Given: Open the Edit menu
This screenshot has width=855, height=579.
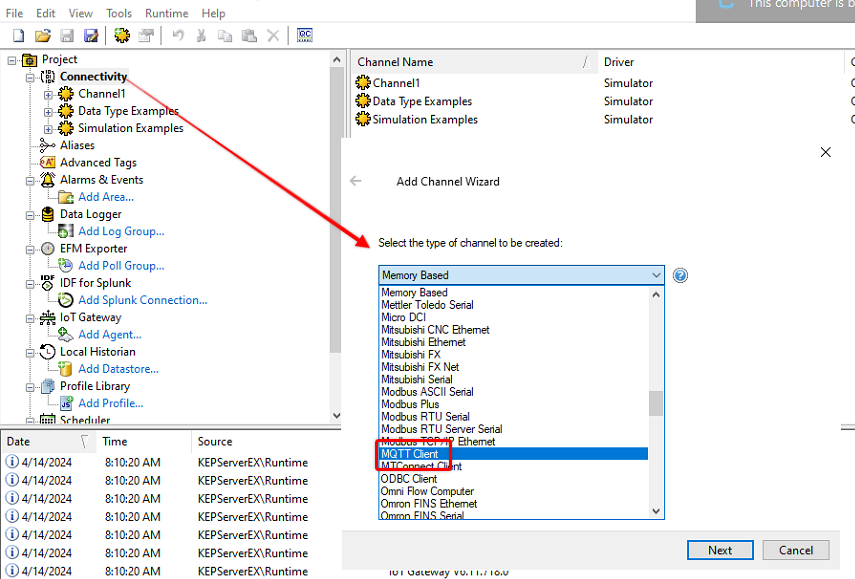Looking at the screenshot, I should click(x=46, y=13).
